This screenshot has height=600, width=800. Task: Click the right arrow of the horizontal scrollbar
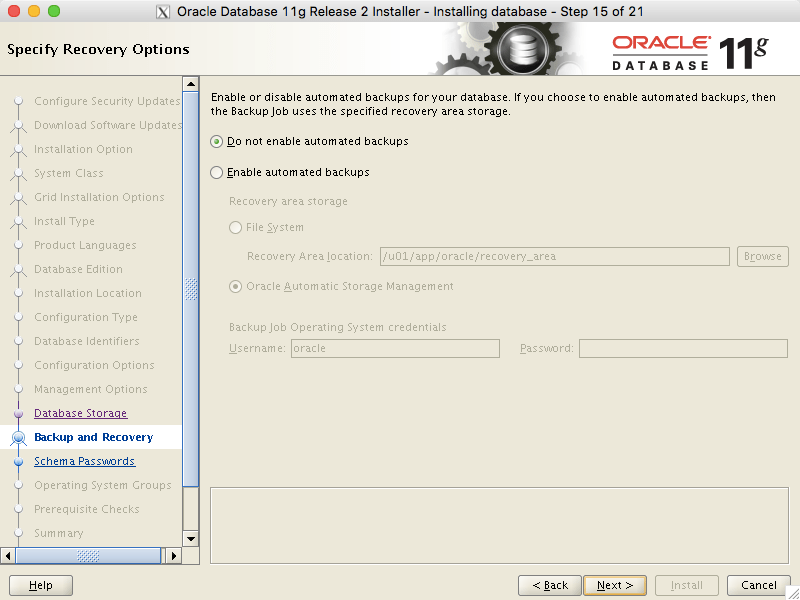(x=175, y=558)
